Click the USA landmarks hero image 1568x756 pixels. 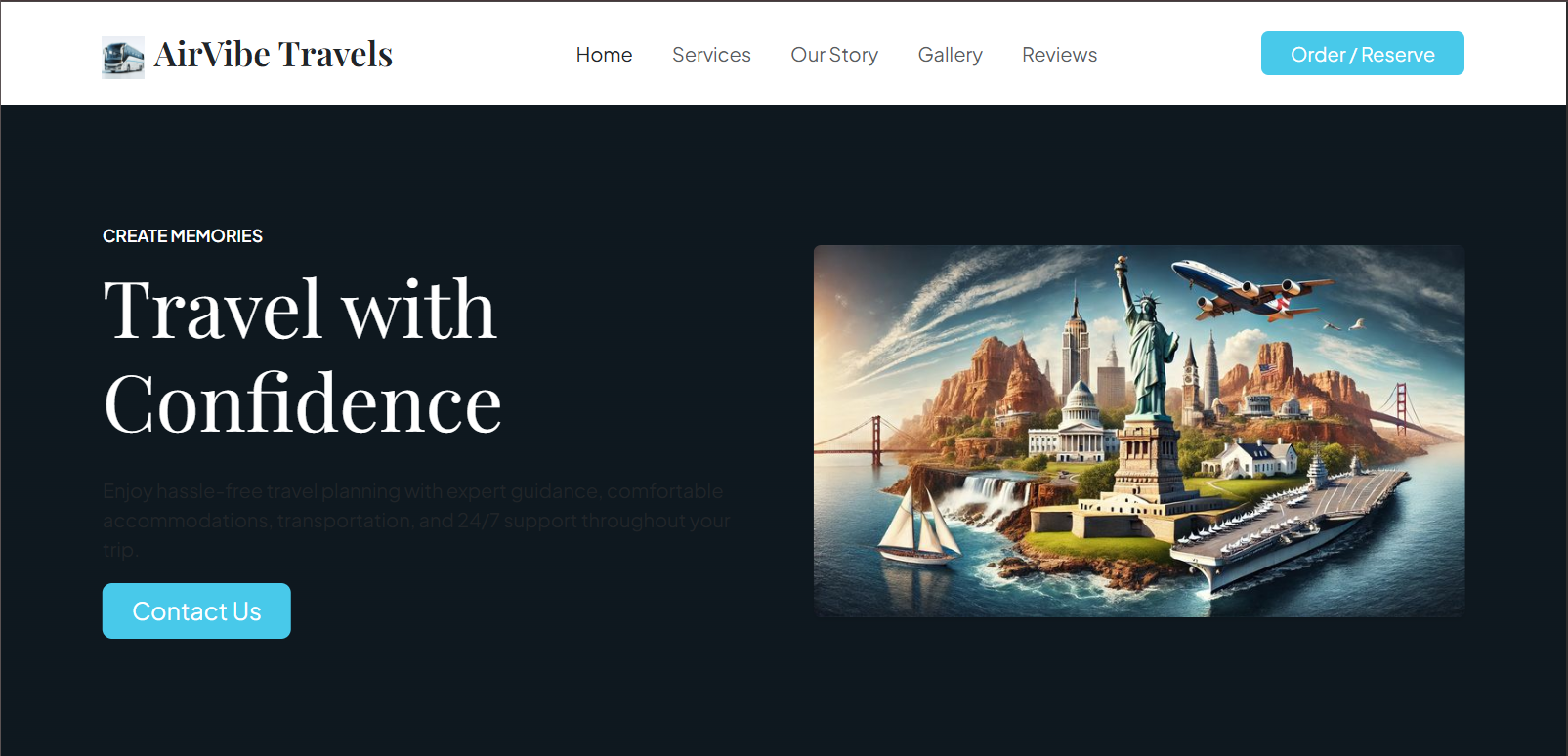click(1139, 431)
